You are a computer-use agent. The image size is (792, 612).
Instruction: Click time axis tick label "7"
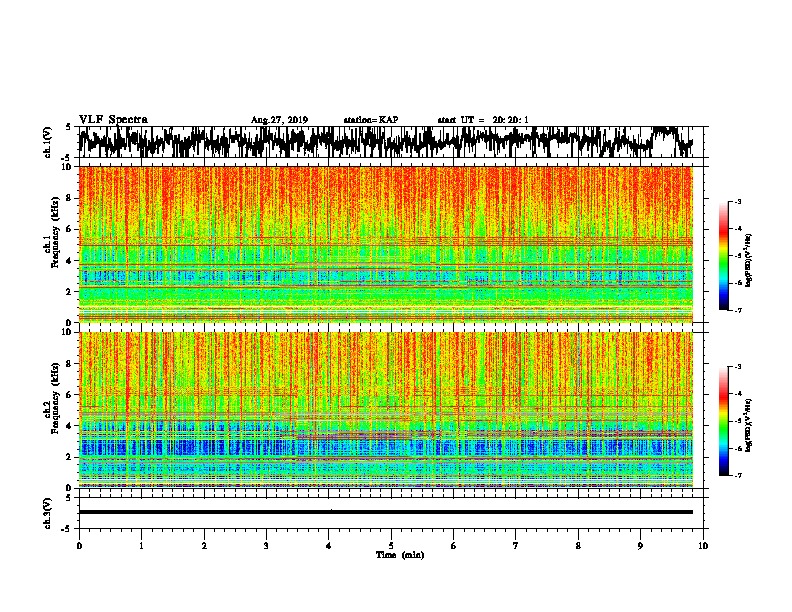coord(516,546)
